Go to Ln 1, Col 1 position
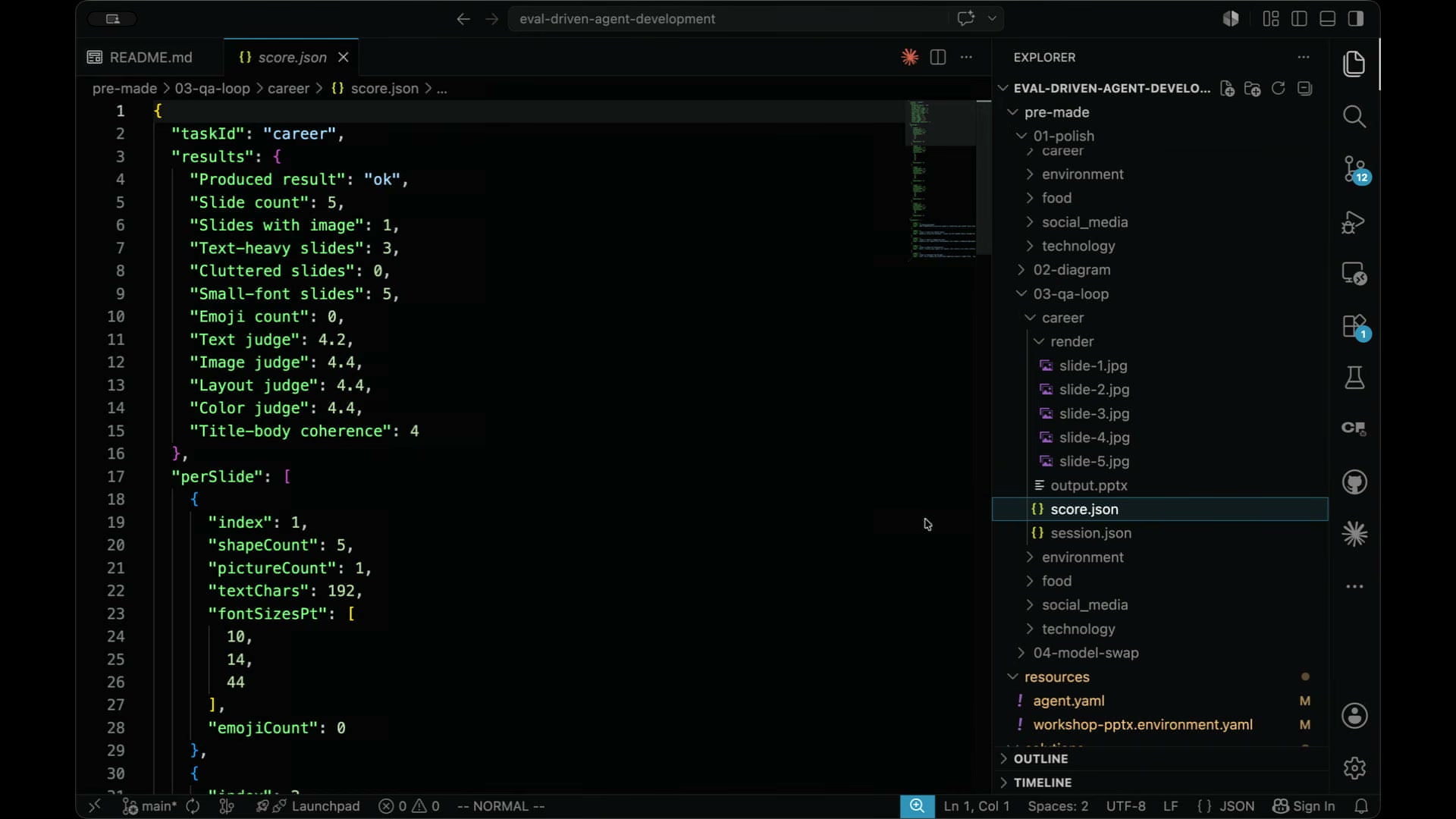Viewport: 1456px width, 819px height. tap(976, 806)
